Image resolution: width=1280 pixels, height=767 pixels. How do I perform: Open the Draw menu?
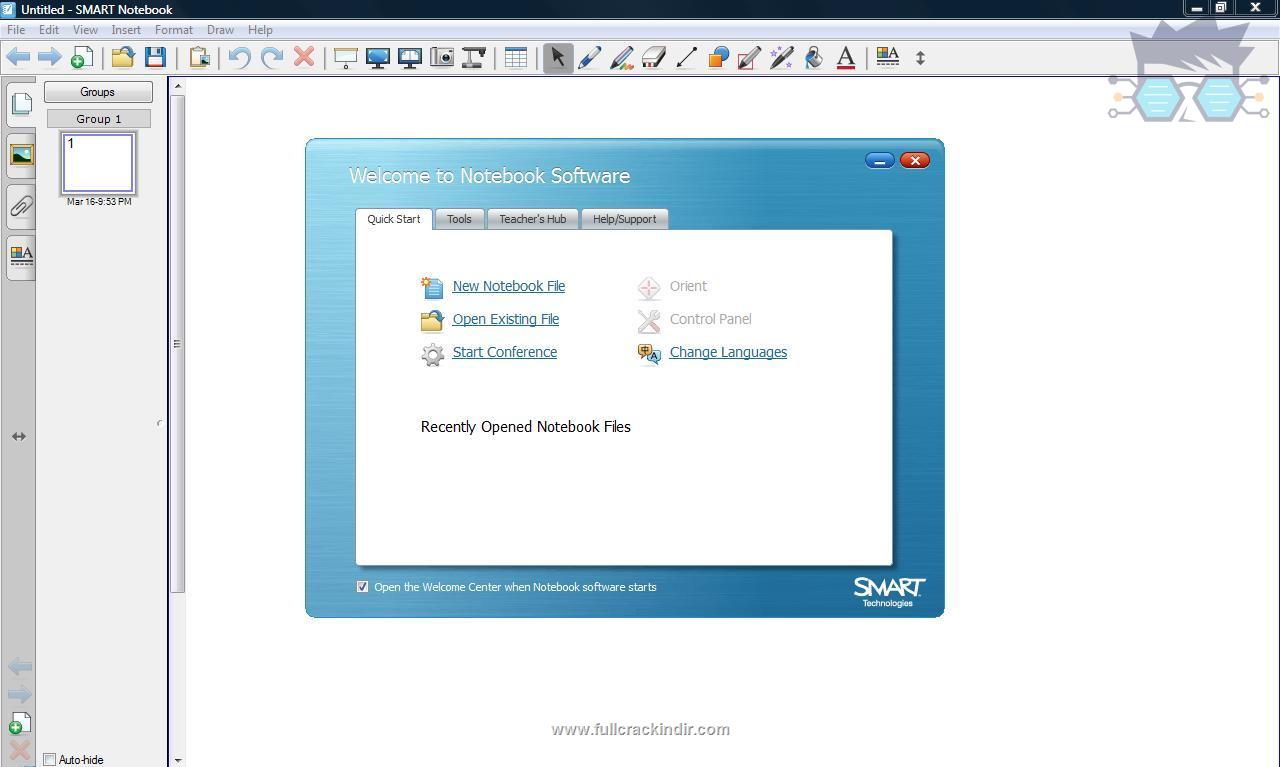(220, 30)
